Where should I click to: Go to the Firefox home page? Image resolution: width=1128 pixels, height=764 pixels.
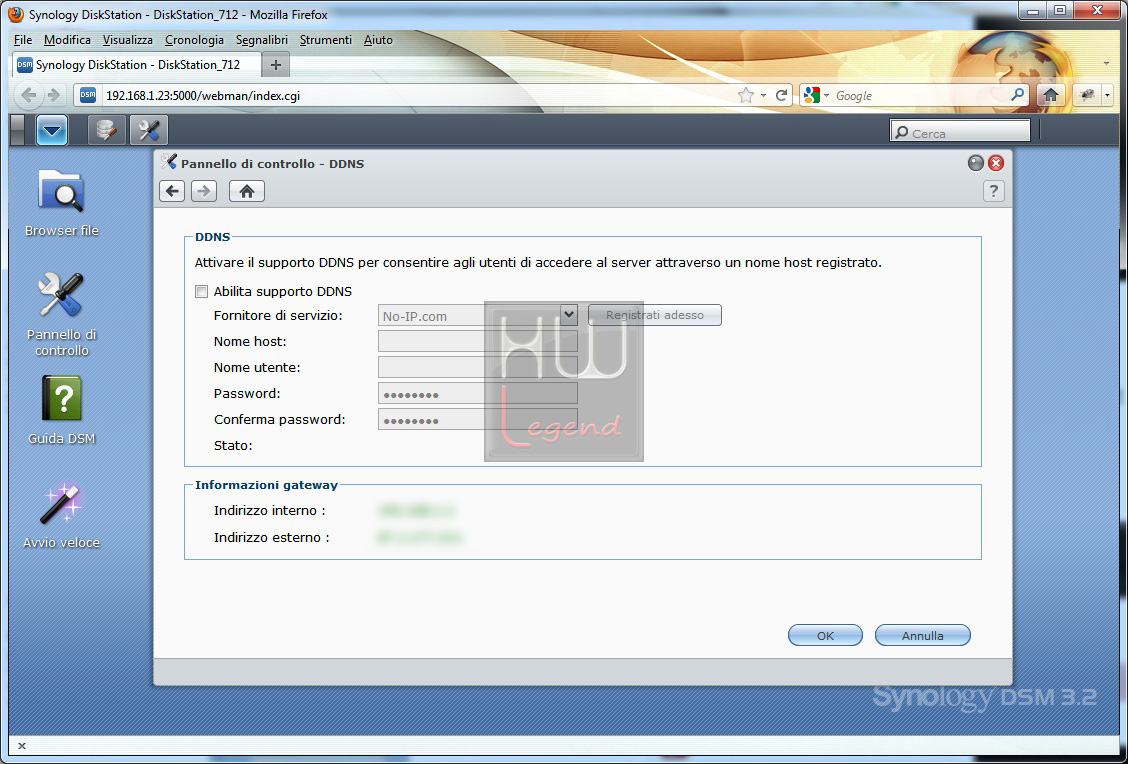pos(1050,95)
